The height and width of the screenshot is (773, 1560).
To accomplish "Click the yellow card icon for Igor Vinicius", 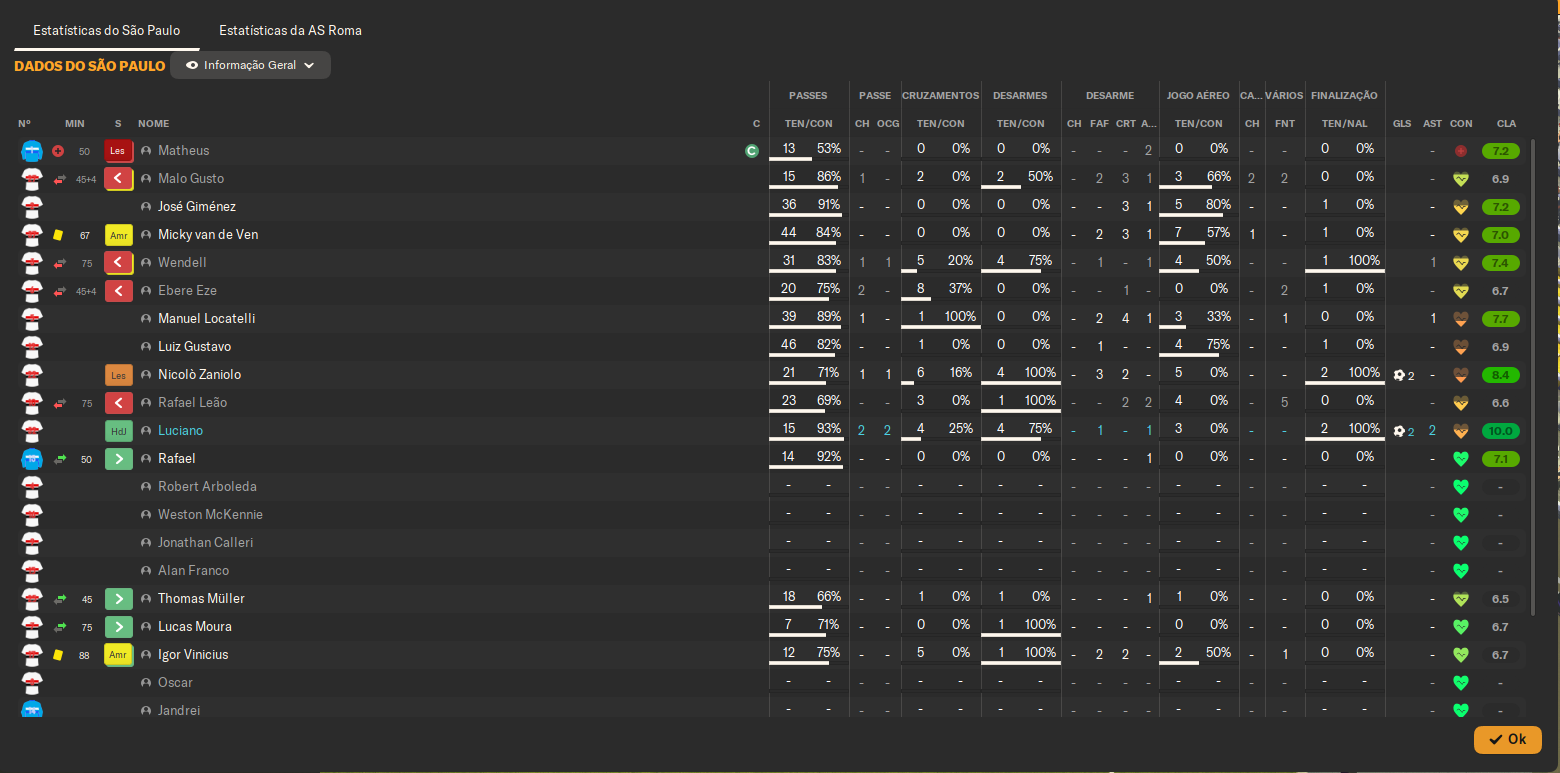I will (58, 655).
